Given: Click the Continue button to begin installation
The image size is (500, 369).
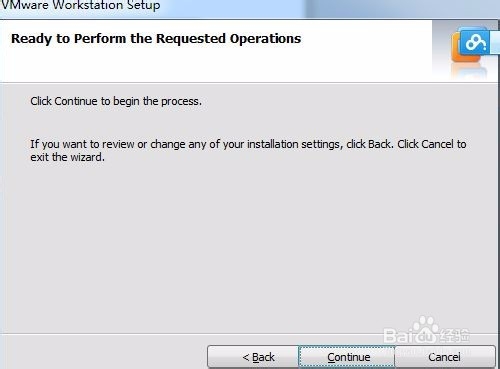Looking at the screenshot, I should coord(347,357).
